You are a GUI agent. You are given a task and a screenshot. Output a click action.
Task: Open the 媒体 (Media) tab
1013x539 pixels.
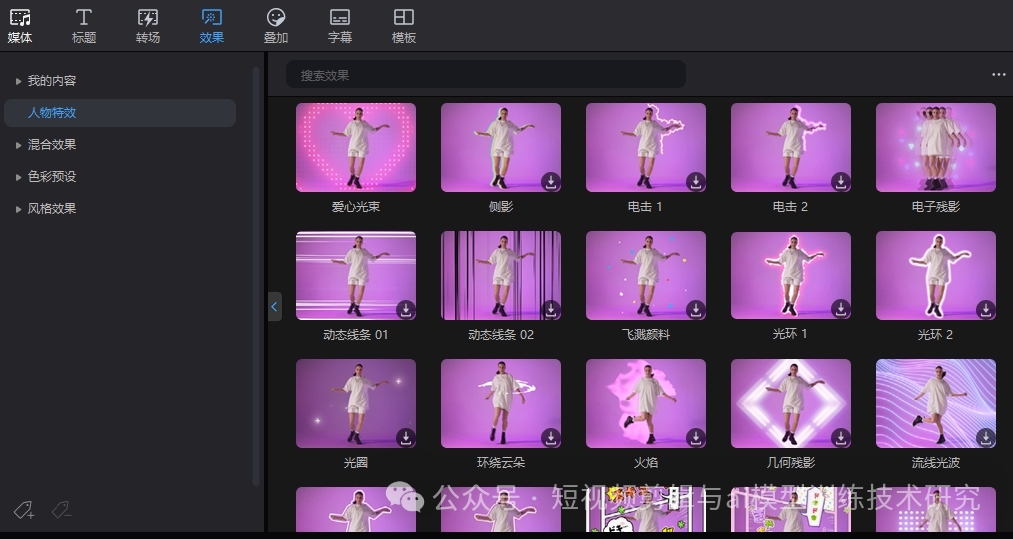pos(20,26)
